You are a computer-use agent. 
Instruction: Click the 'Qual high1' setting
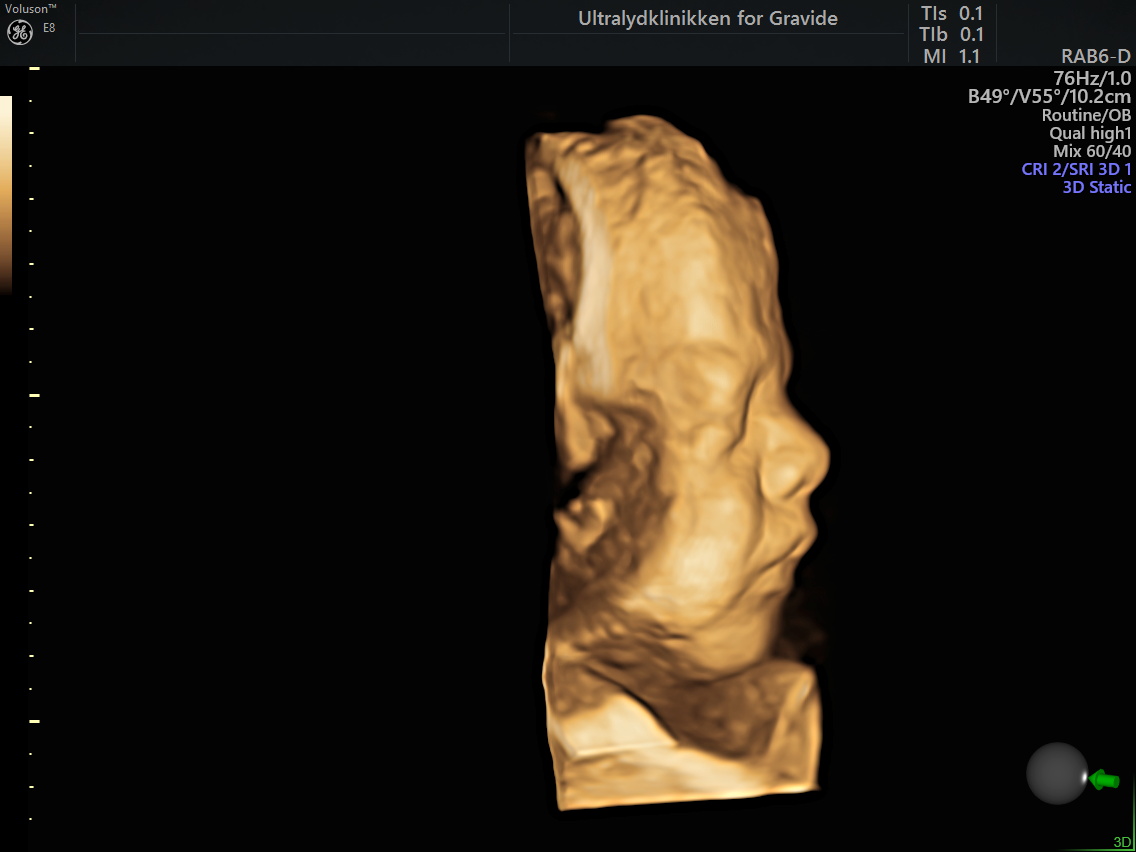click(1090, 133)
